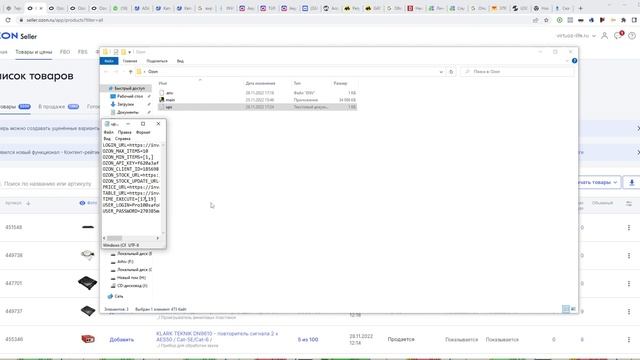Screen dimensions: 640x360
Task: Click Notepad horizontal scrollbar left arrow
Action: pos(104,238)
